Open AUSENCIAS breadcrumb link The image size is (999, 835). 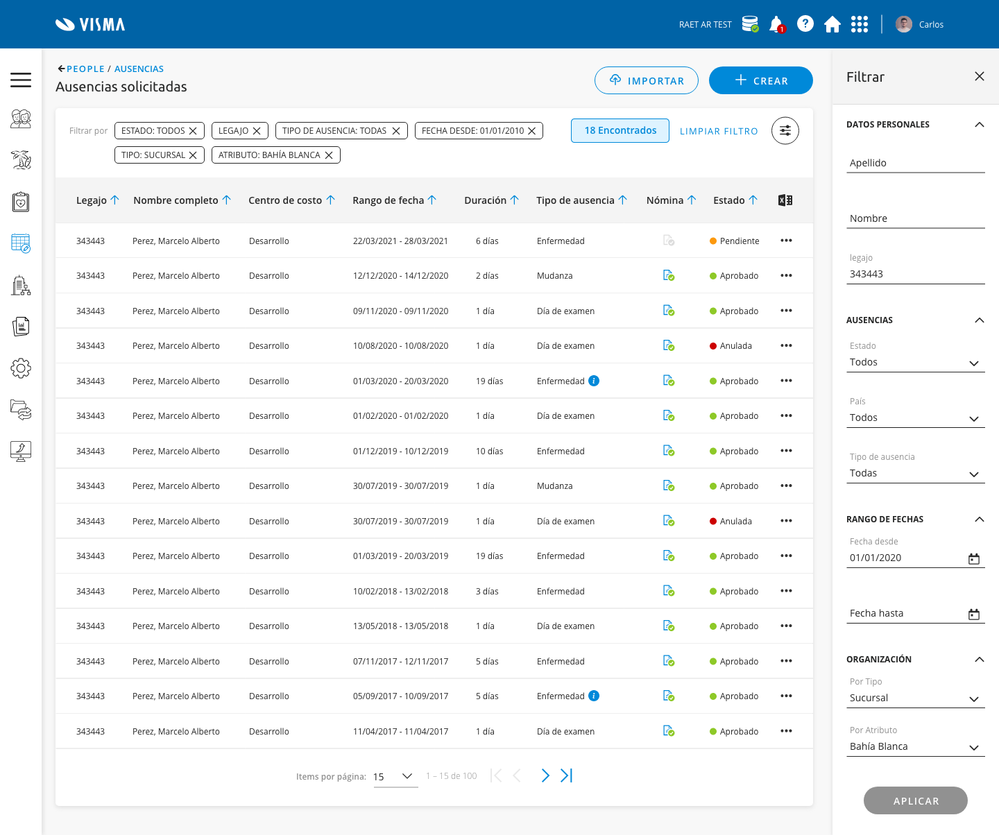pyautogui.click(x=139, y=69)
